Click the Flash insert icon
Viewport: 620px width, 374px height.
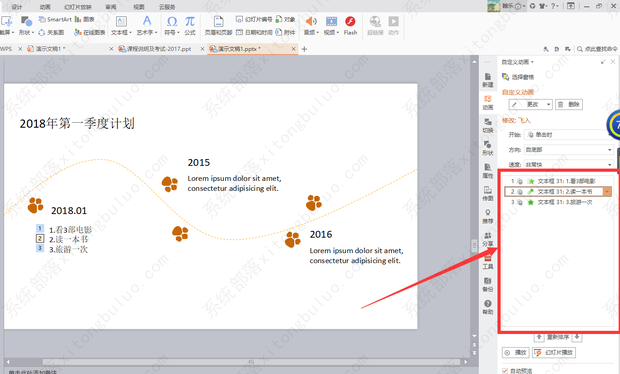click(350, 25)
